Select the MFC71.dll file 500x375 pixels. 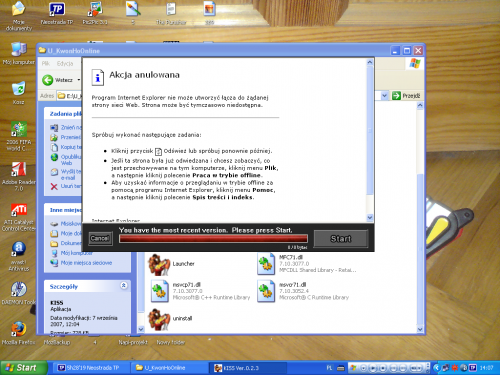point(306,264)
